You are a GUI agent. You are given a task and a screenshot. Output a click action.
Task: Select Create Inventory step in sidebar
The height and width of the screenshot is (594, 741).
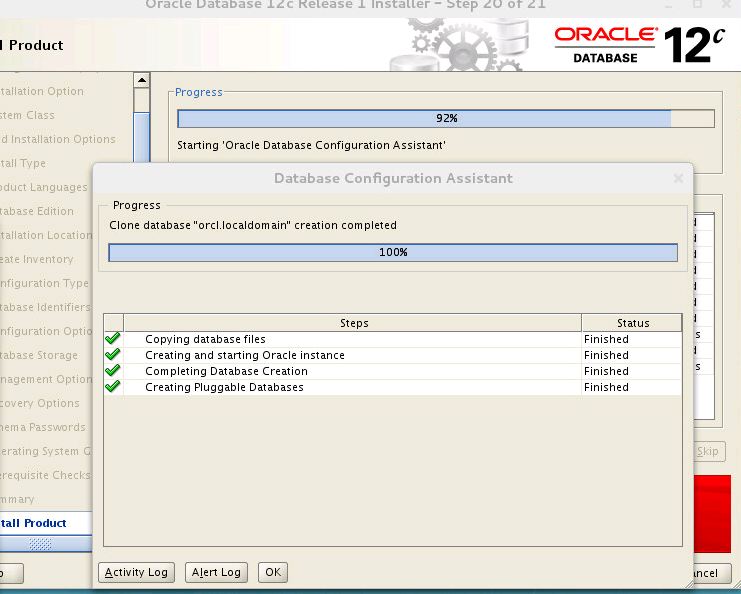click(x=36, y=259)
